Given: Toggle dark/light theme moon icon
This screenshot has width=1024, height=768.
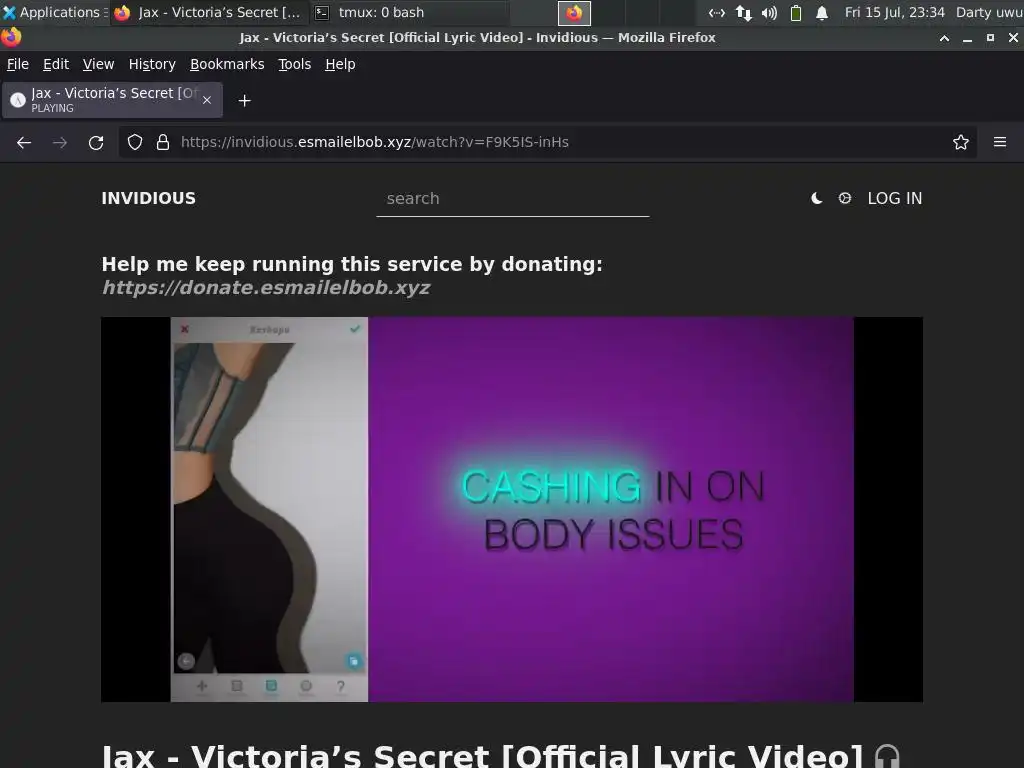Looking at the screenshot, I should (816, 199).
